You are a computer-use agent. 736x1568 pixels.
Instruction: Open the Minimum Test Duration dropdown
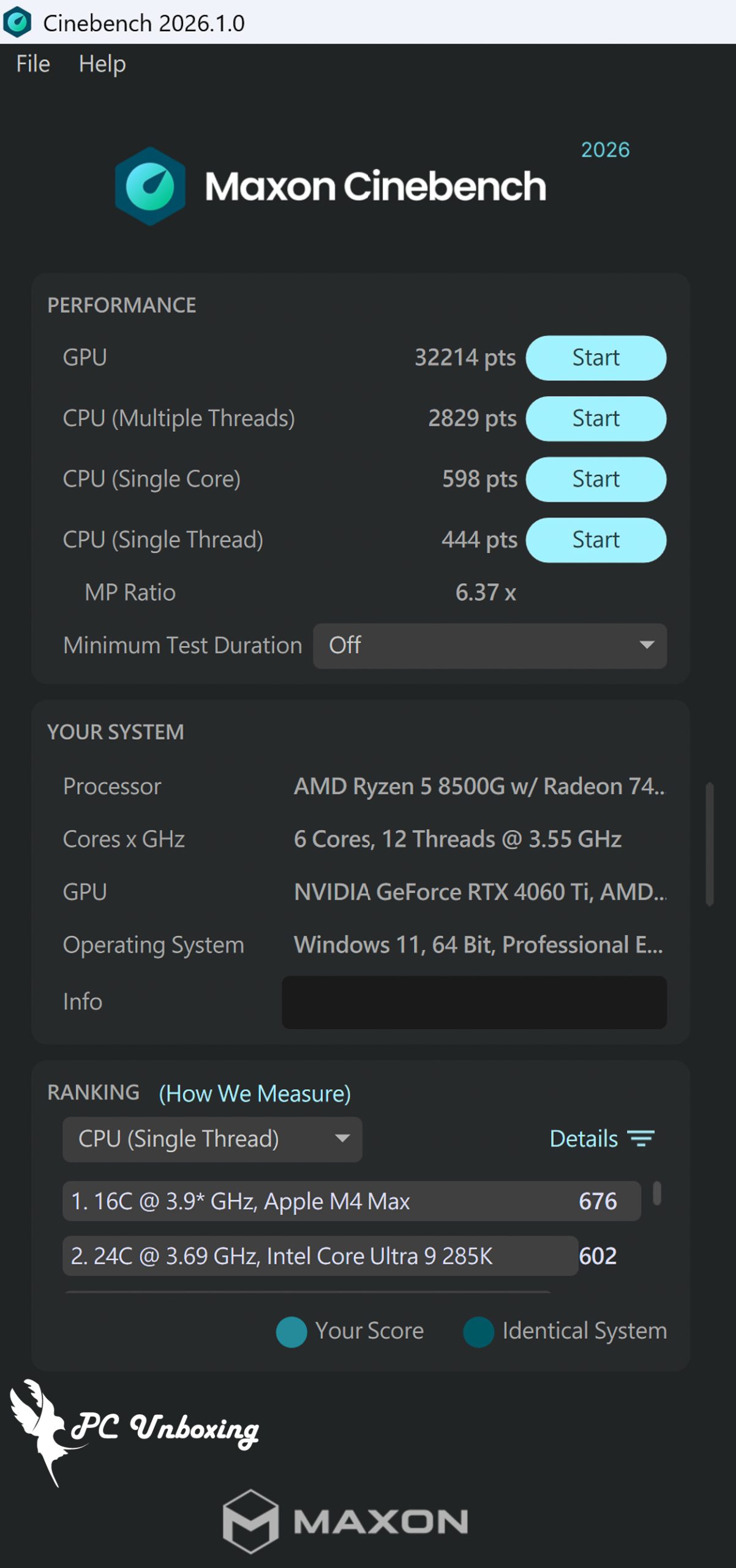(489, 646)
